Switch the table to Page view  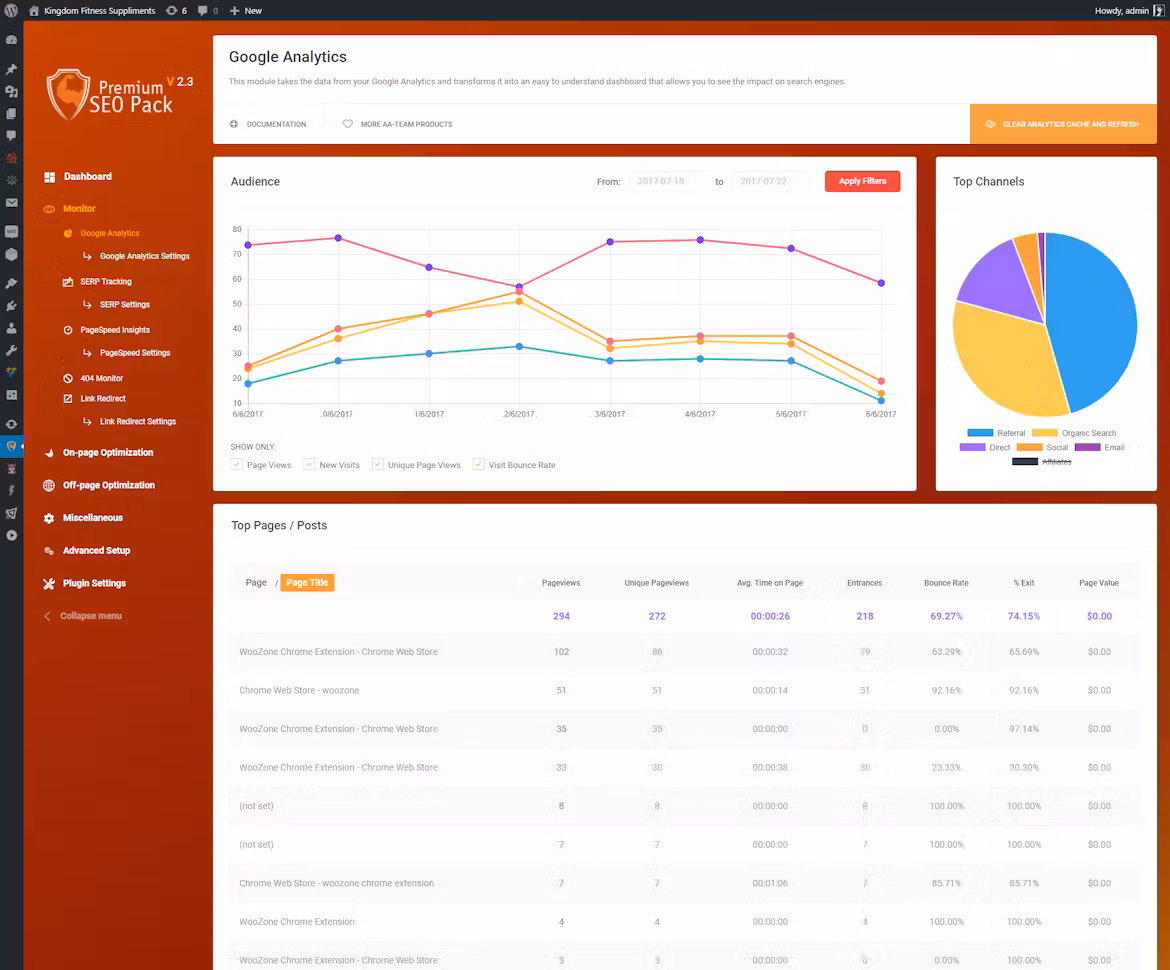coord(256,583)
